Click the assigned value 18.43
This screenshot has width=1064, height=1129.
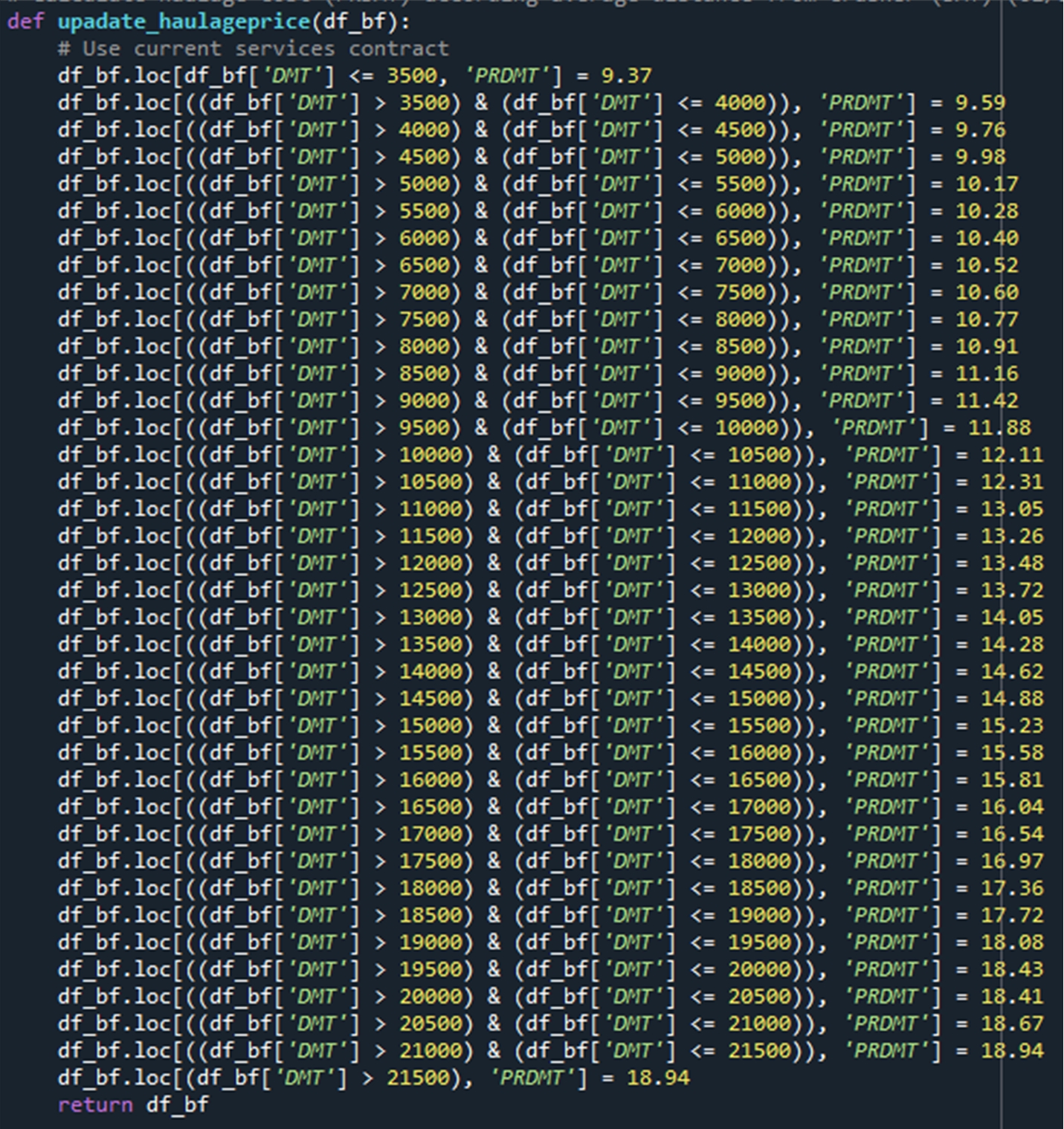coord(1012,969)
